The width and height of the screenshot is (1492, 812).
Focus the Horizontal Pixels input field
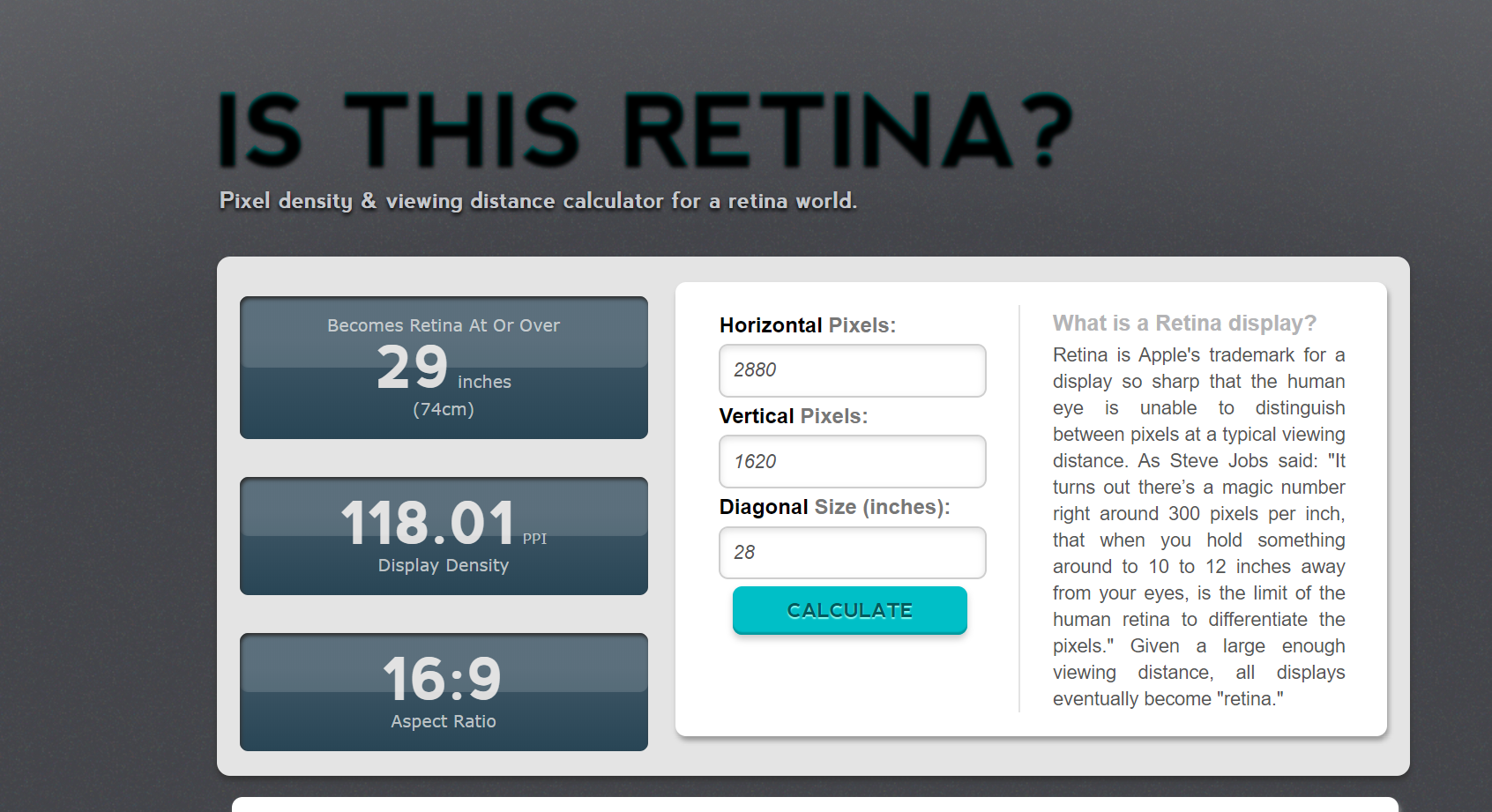[x=853, y=370]
